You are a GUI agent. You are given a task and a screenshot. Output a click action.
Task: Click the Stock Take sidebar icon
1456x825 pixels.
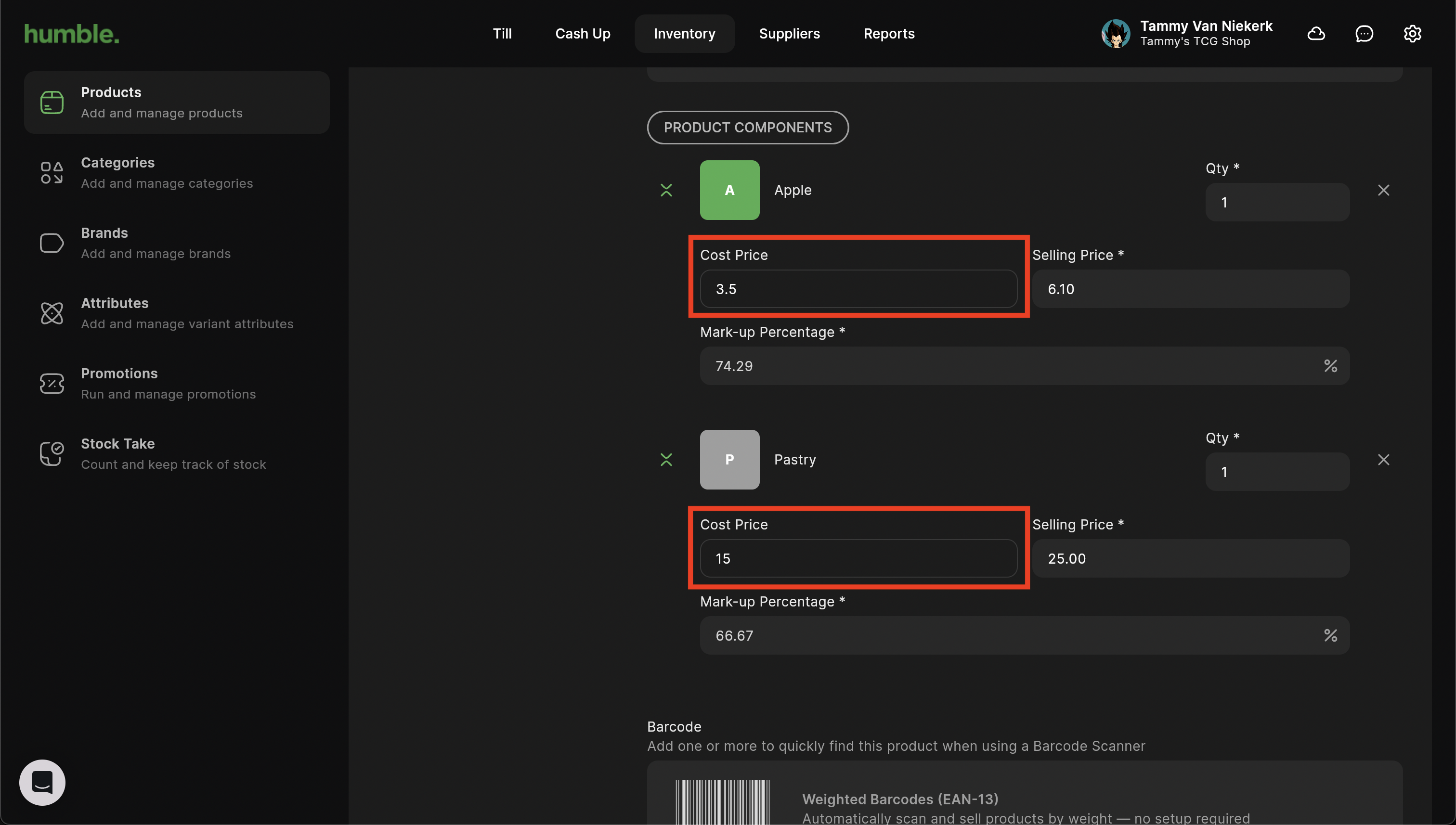52,454
